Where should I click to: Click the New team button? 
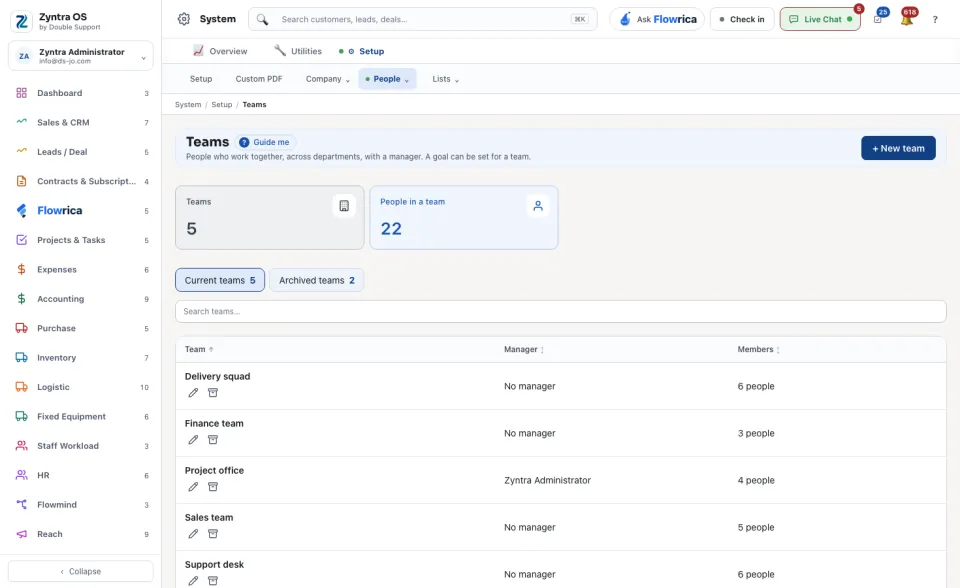898,148
